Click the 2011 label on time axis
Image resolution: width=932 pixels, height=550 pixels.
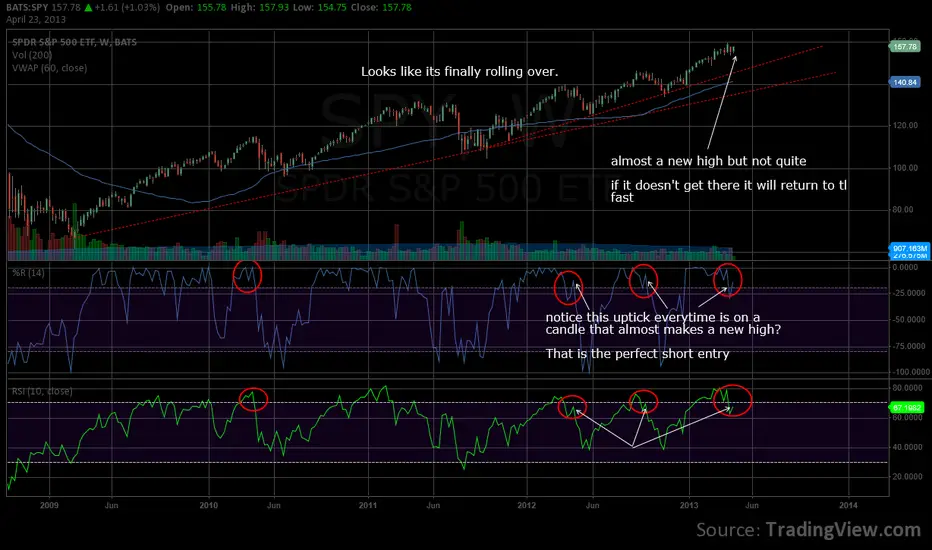pyautogui.click(x=368, y=505)
